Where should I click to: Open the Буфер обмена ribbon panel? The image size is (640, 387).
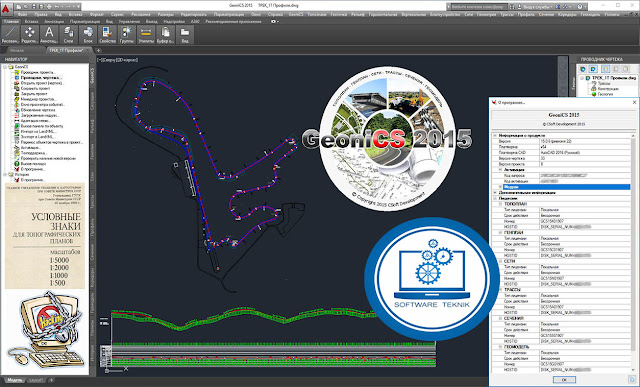point(165,34)
